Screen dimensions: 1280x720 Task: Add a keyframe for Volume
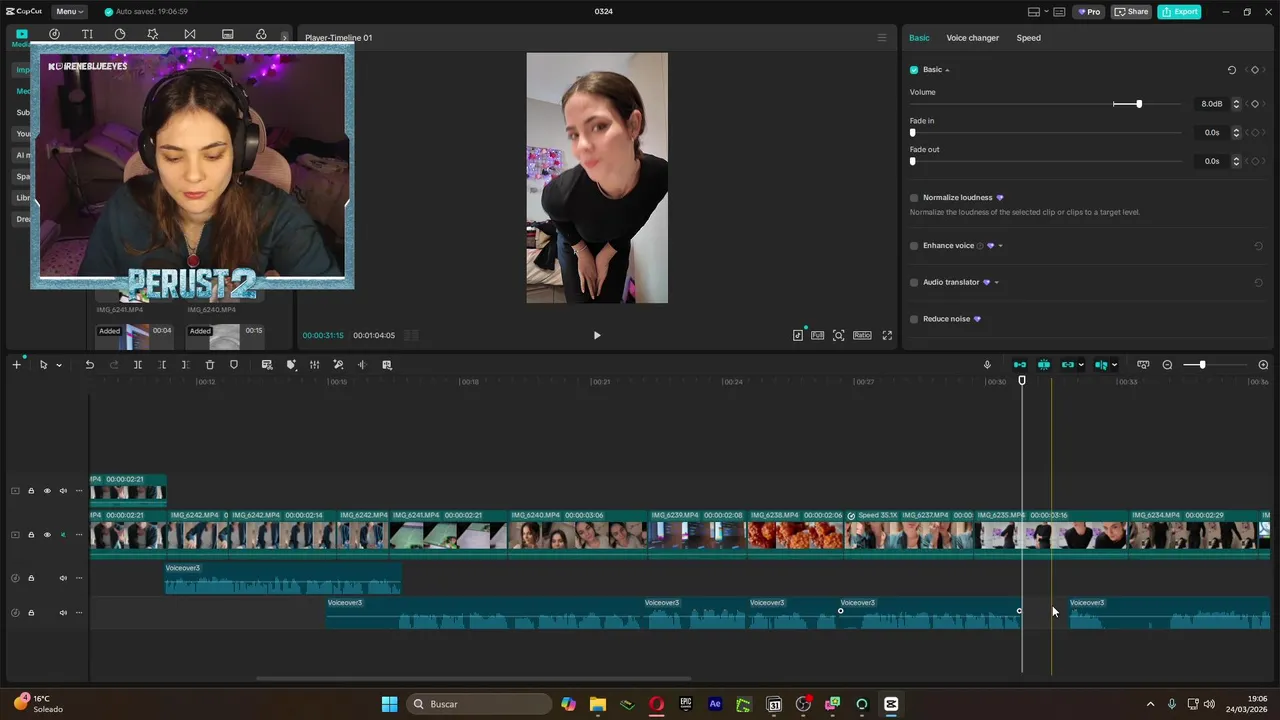coord(1255,104)
